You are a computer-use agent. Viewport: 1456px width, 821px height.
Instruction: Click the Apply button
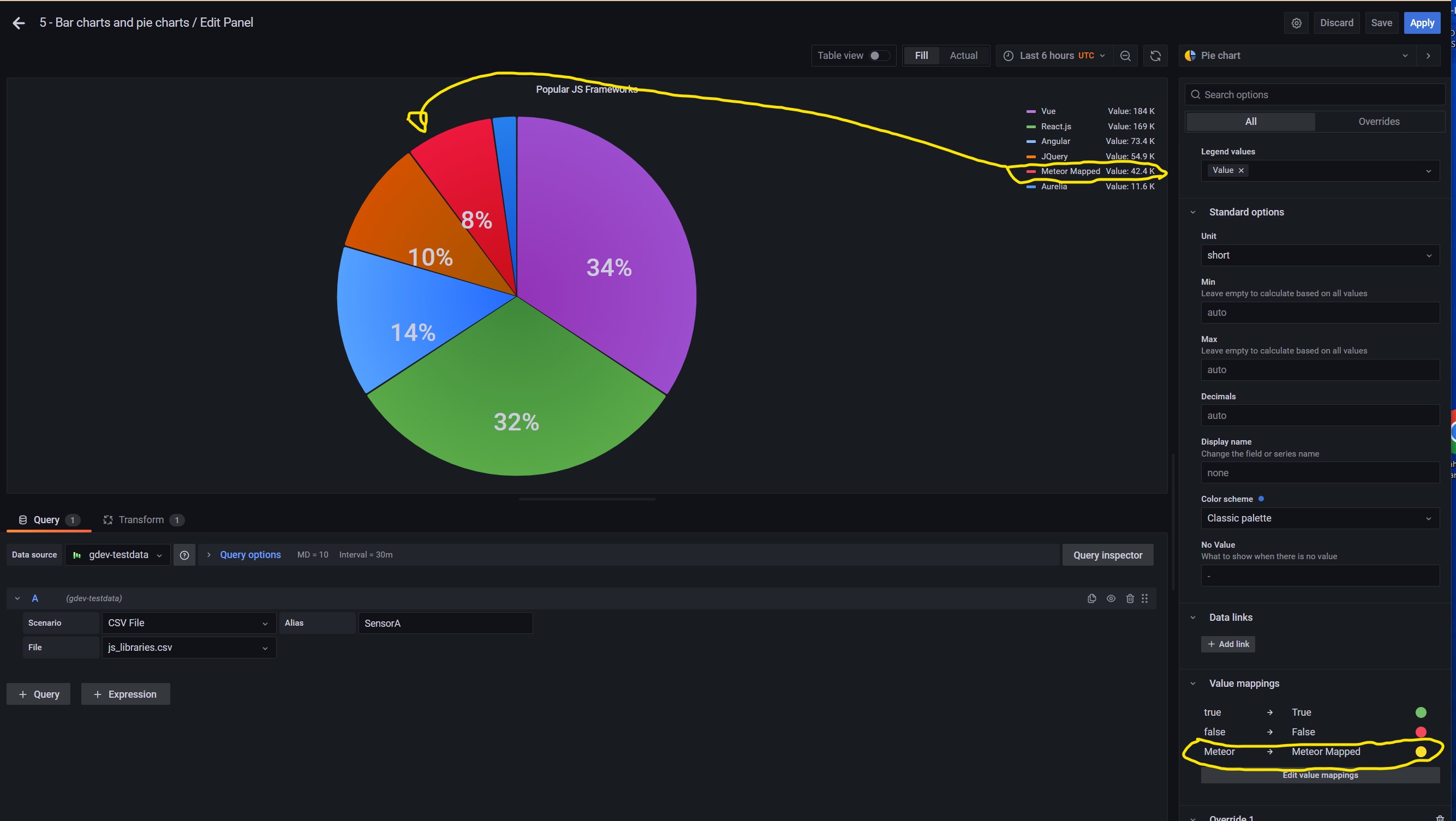point(1422,22)
